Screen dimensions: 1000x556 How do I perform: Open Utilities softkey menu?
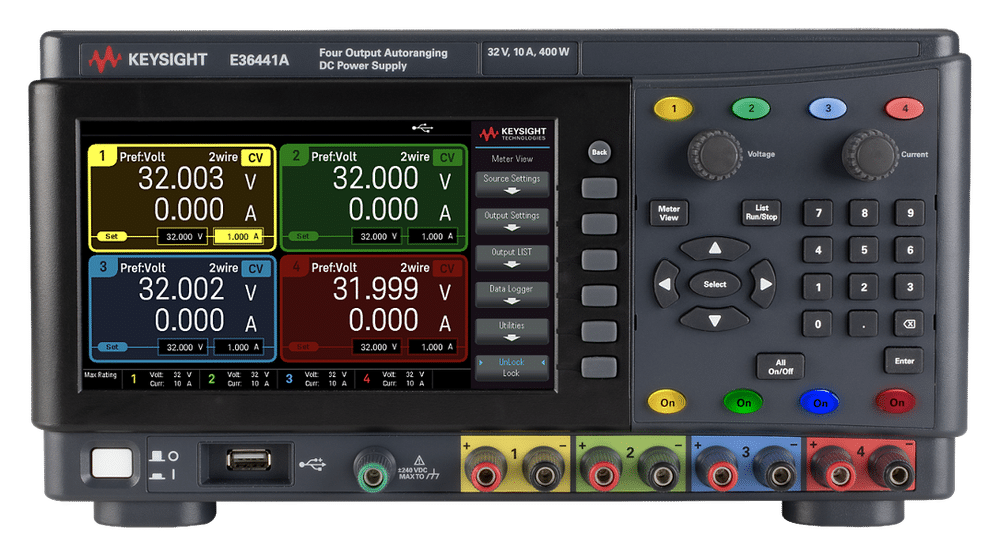tap(511, 331)
